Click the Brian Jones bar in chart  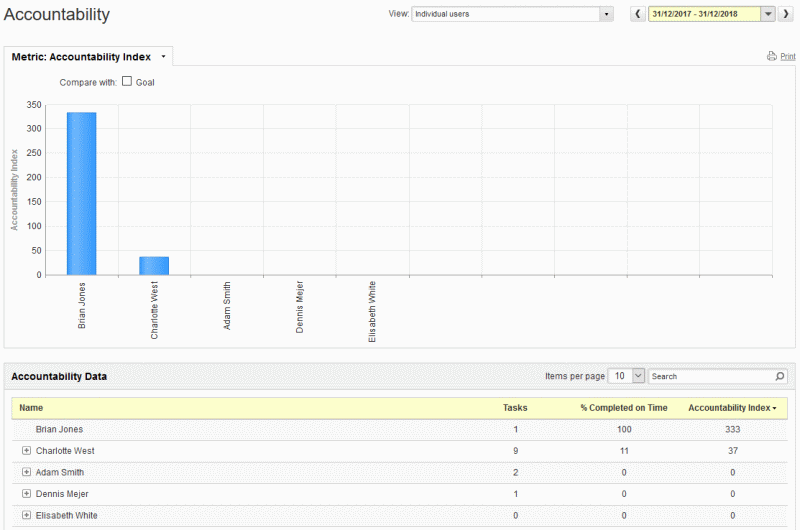point(82,193)
